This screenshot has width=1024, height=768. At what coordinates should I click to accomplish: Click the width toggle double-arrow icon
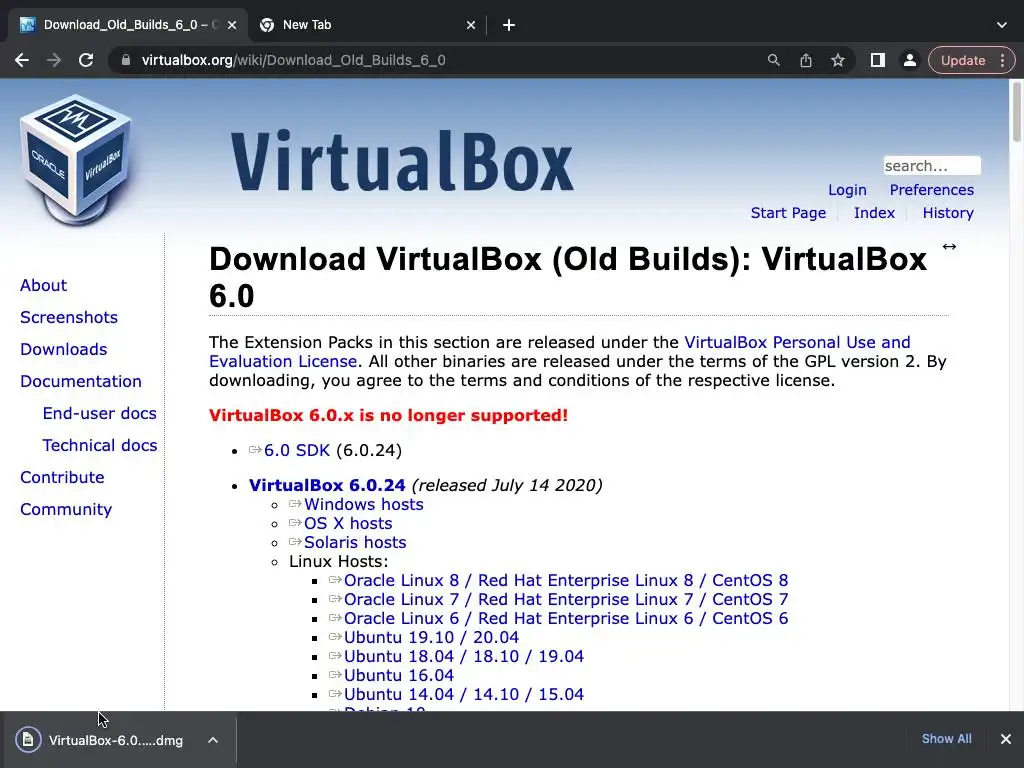(x=949, y=246)
